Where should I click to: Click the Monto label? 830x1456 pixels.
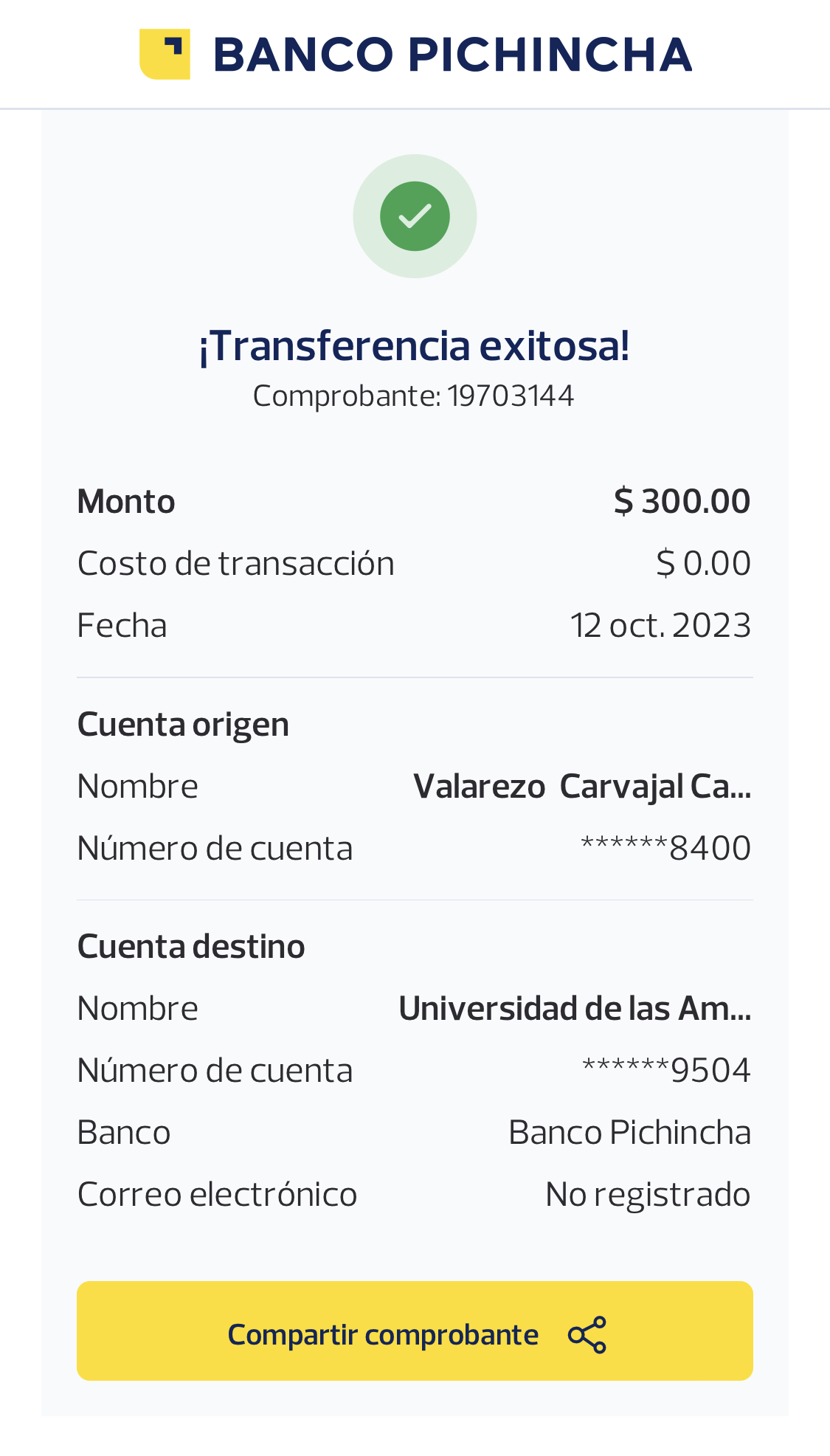[126, 502]
